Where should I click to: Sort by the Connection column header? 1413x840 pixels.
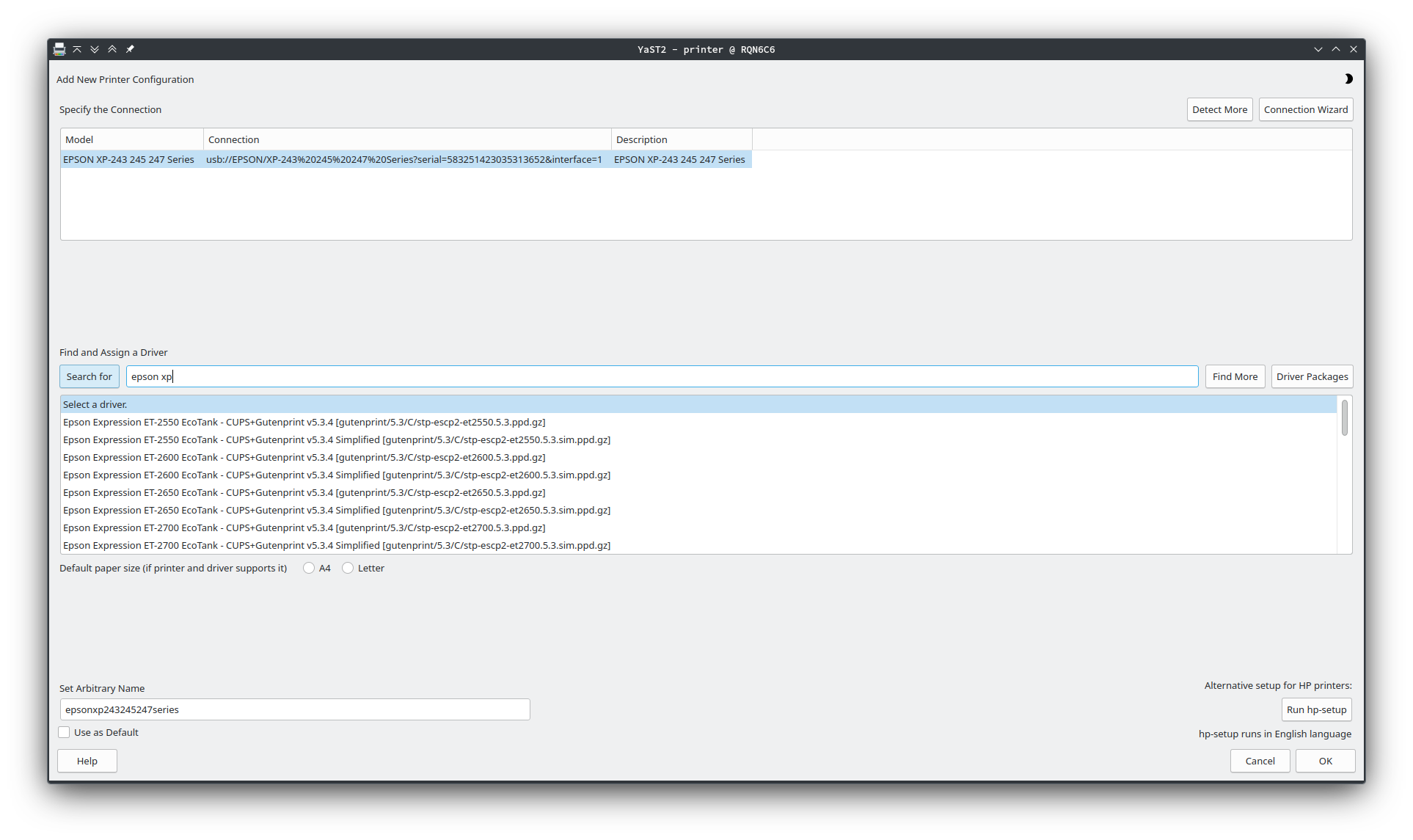point(406,139)
